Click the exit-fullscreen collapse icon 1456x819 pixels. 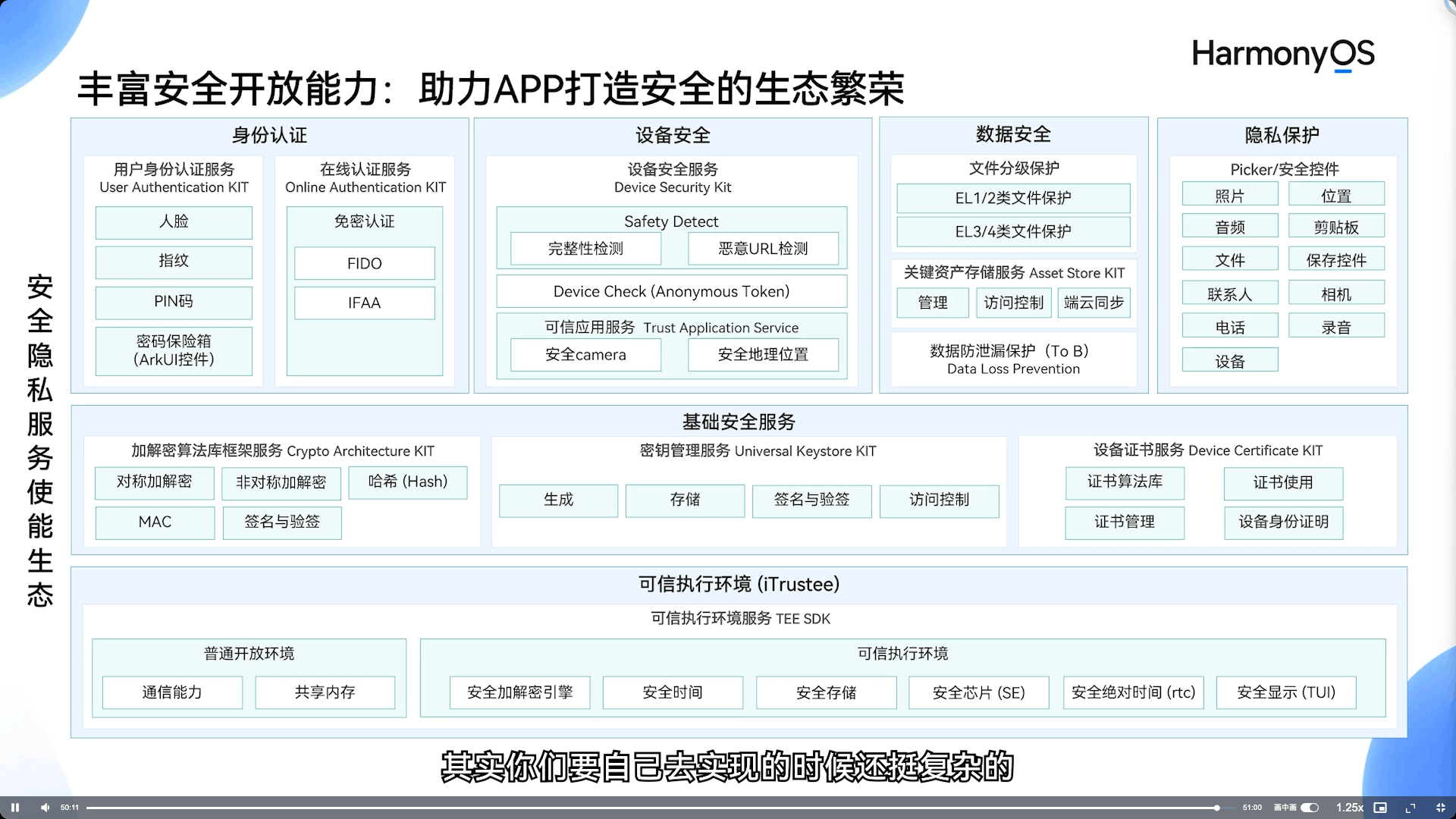pyautogui.click(x=1441, y=808)
